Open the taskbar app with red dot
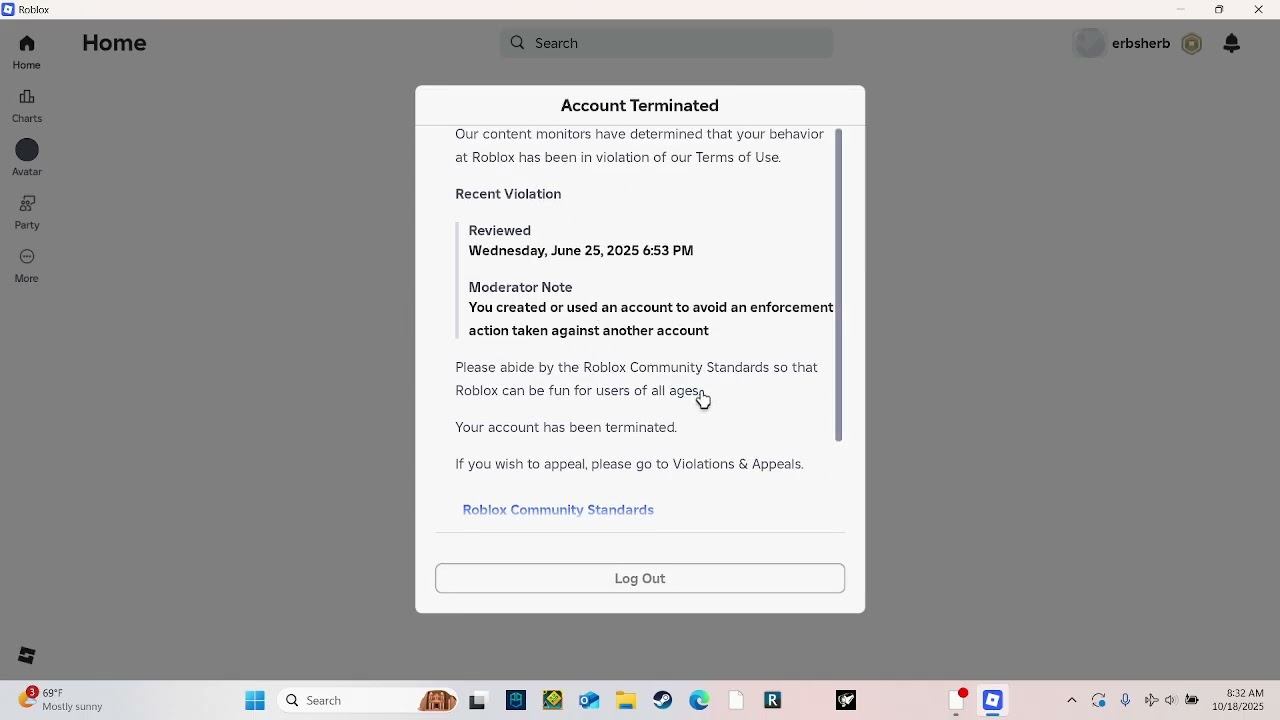The height and width of the screenshot is (720, 1280). tap(957, 700)
